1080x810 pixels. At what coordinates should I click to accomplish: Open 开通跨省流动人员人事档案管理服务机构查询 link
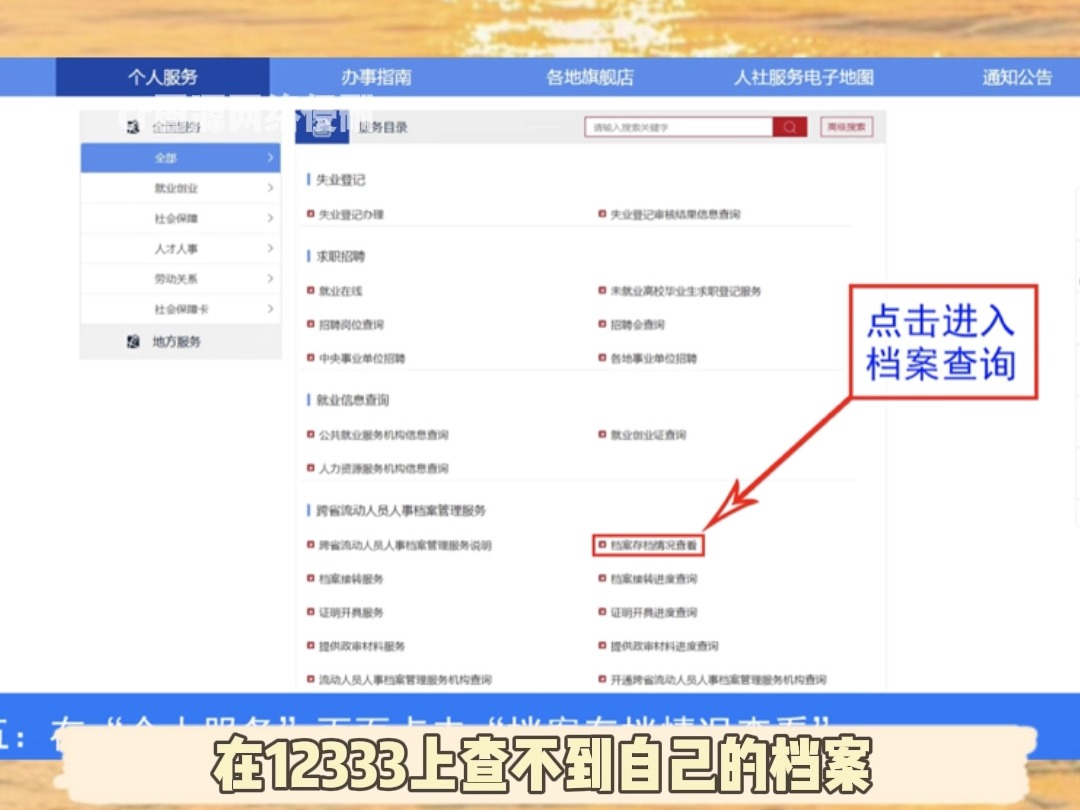tap(718, 680)
